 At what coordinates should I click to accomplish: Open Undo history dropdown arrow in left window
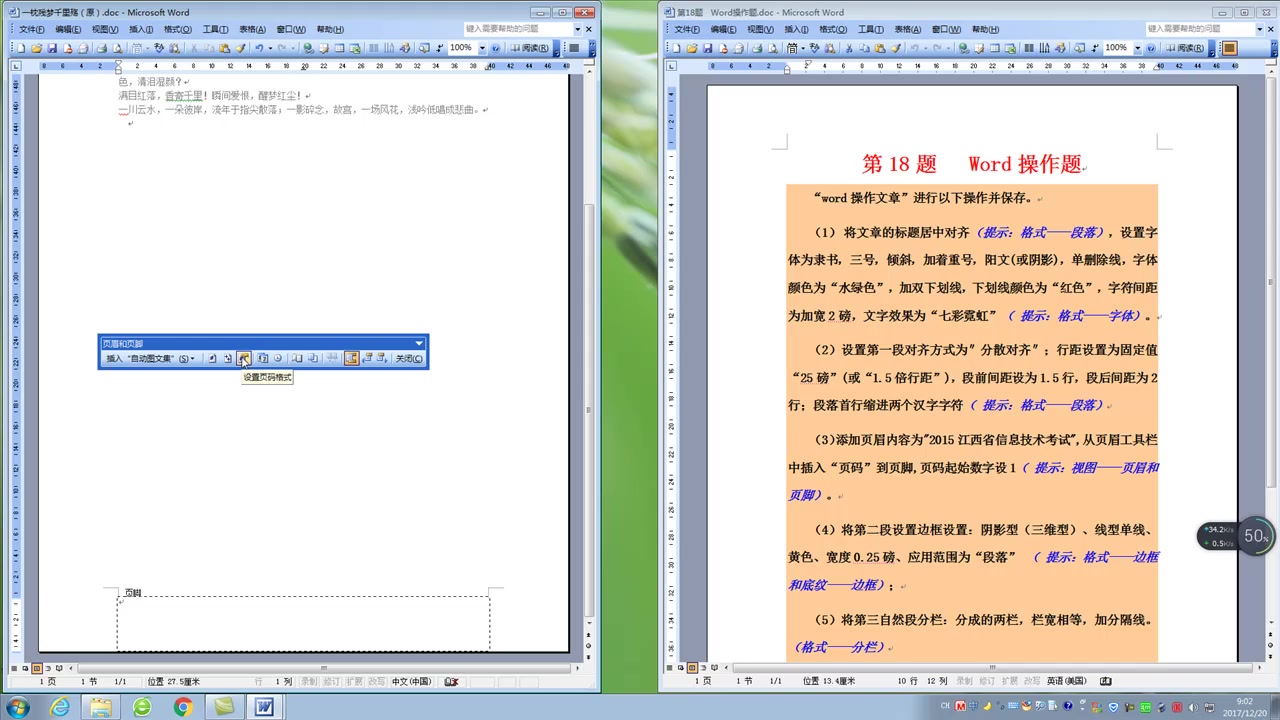pyautogui.click(x=270, y=48)
